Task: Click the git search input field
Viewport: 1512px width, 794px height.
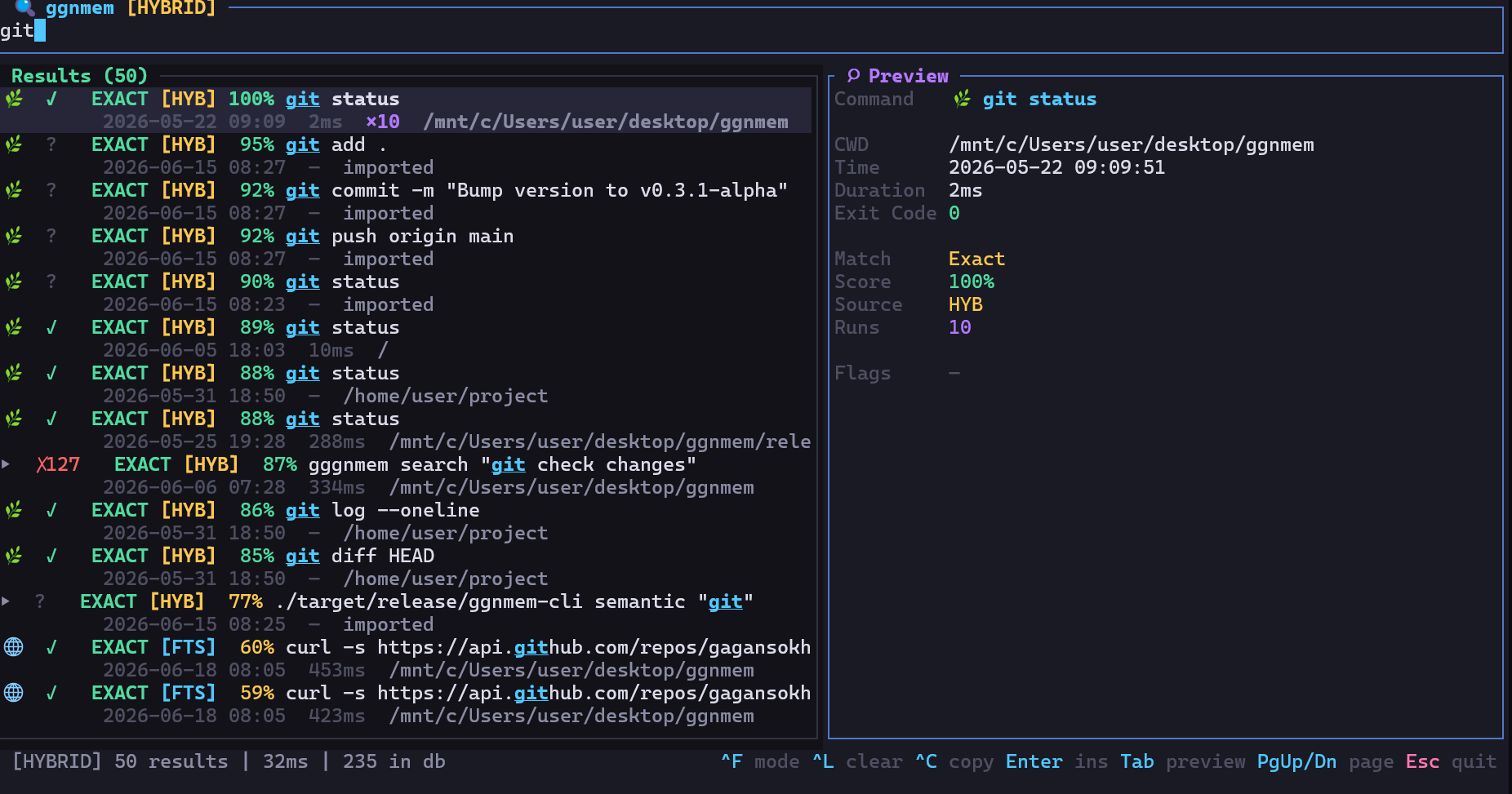Action: [751, 31]
